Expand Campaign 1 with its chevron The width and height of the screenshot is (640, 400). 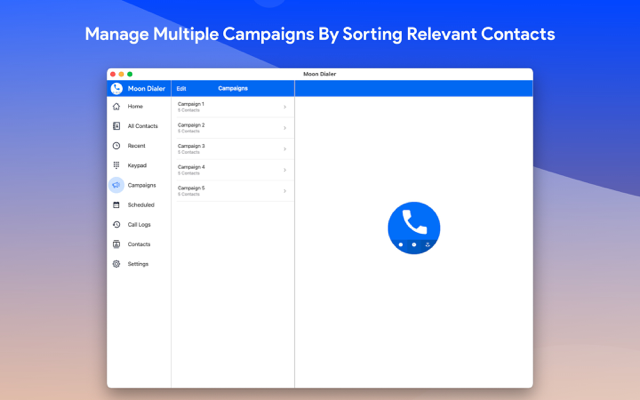285,106
